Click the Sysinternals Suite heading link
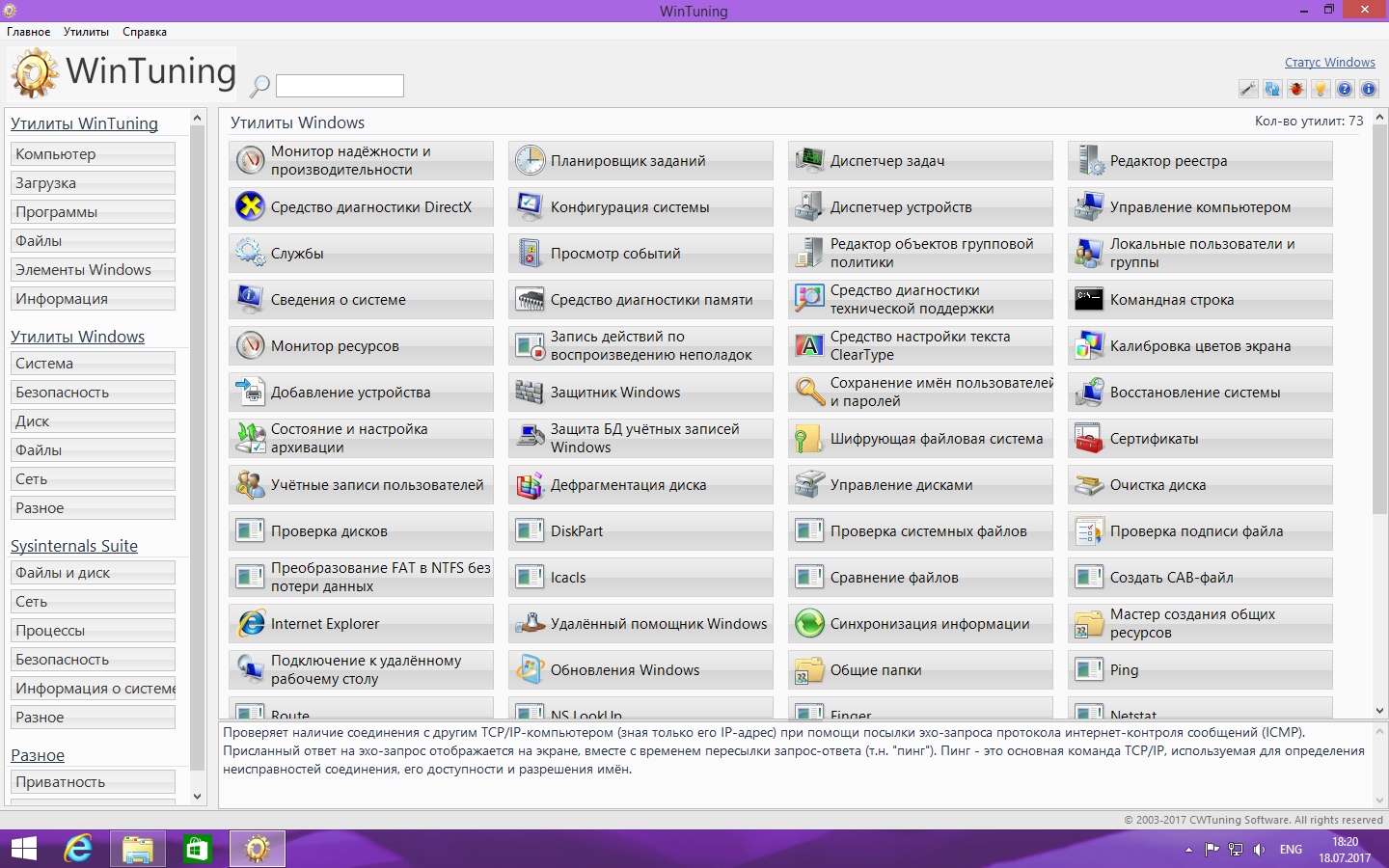 pos(74,546)
